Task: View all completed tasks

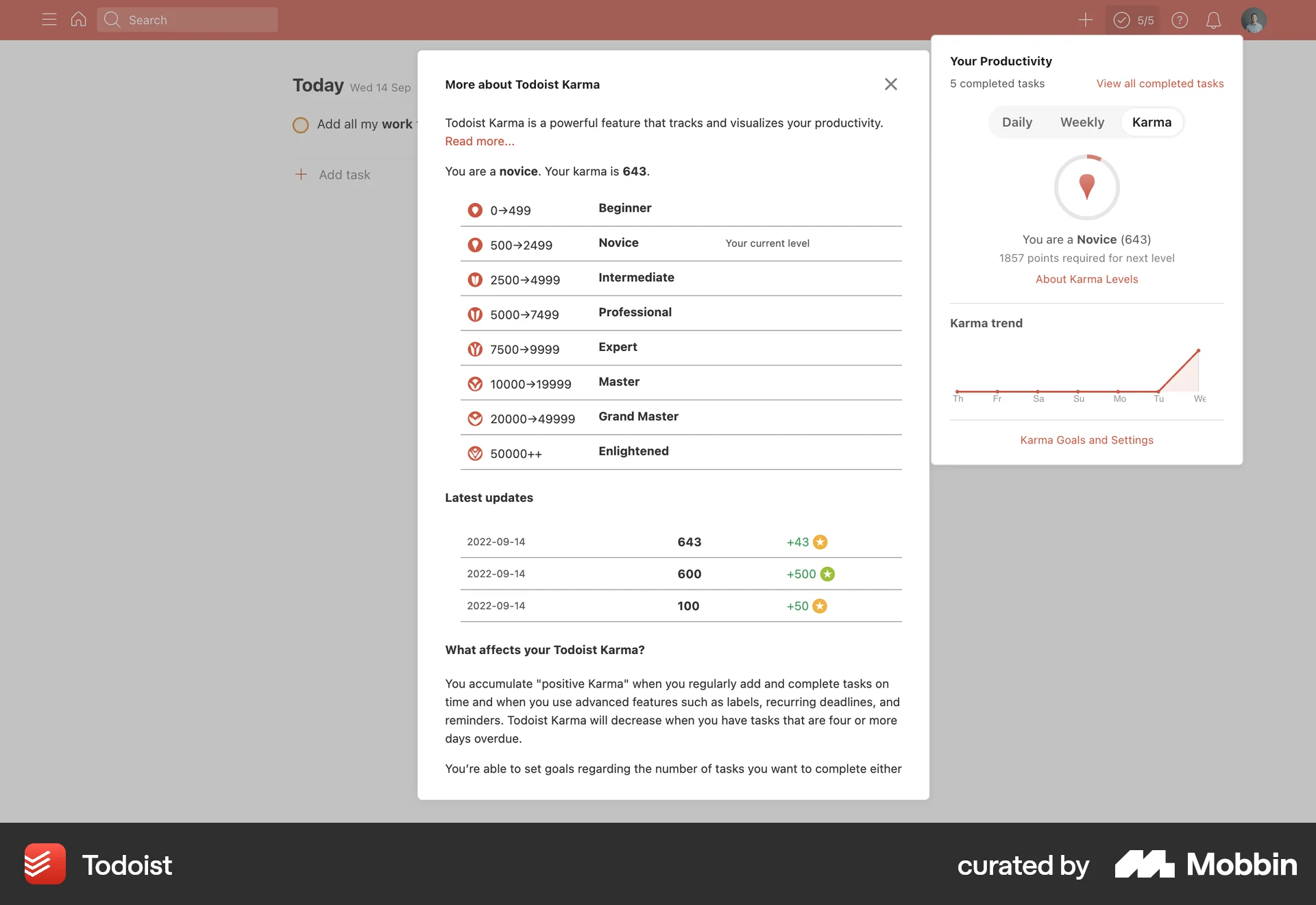Action: click(1160, 83)
